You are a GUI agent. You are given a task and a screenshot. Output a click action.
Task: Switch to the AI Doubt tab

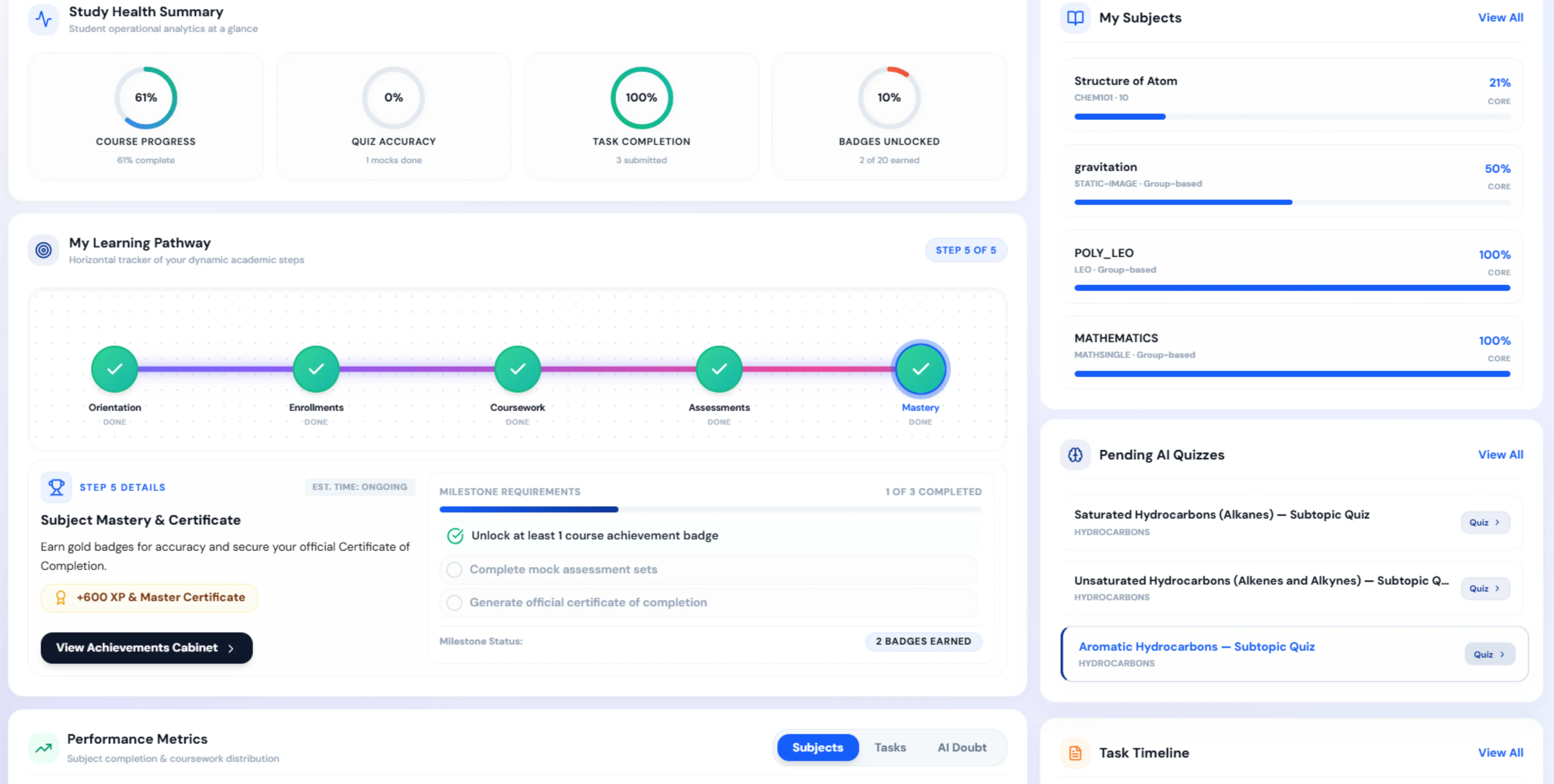[962, 747]
